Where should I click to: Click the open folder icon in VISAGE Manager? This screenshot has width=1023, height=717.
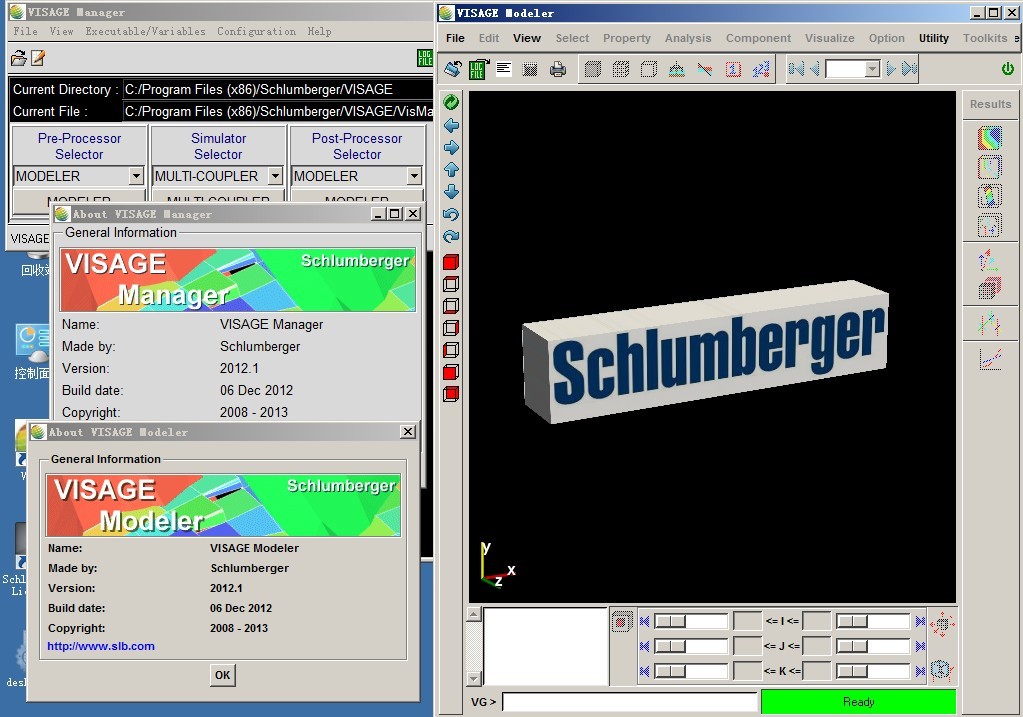point(18,58)
